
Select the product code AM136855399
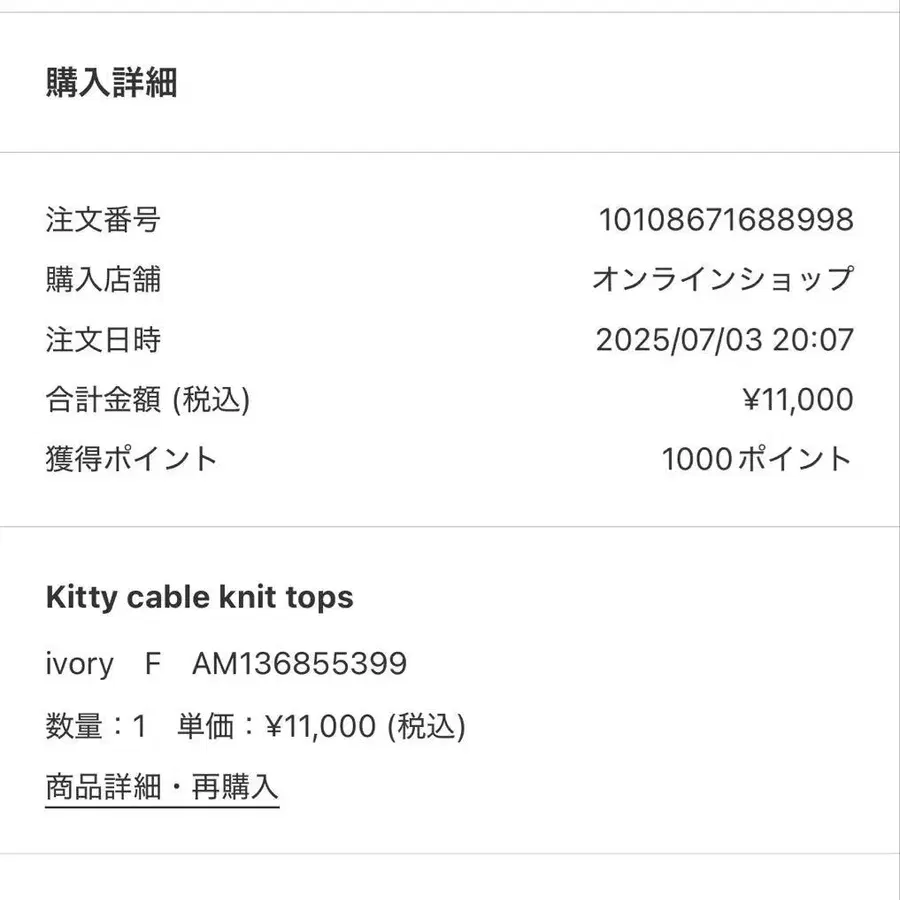(x=299, y=664)
